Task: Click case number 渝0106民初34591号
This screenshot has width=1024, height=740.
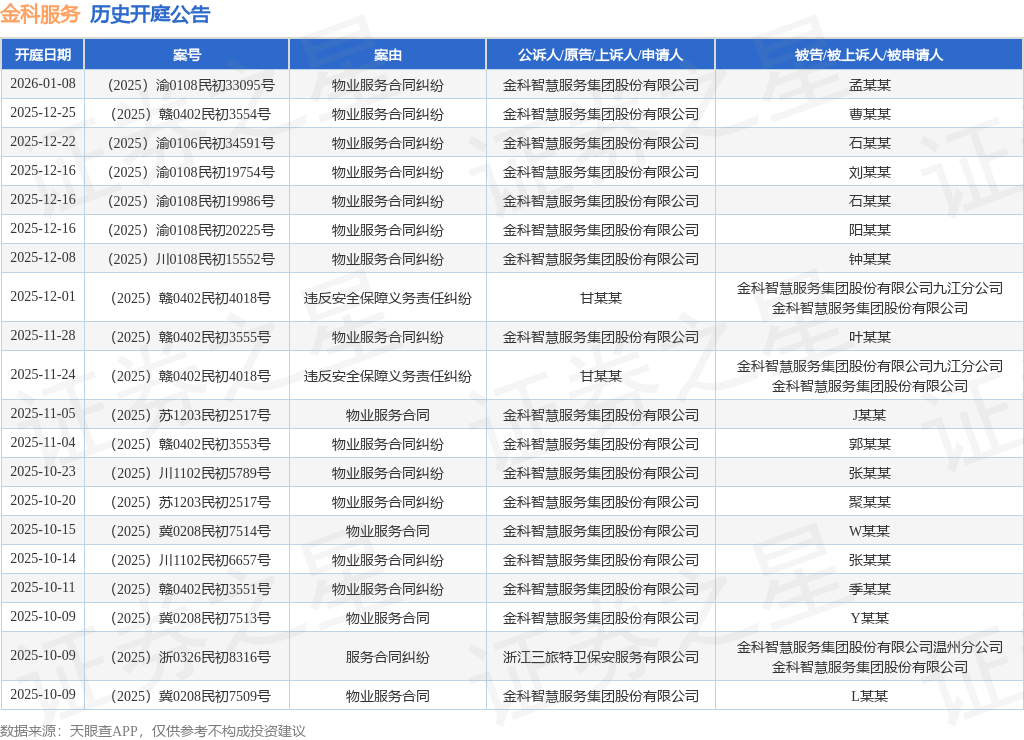Action: pos(191,143)
